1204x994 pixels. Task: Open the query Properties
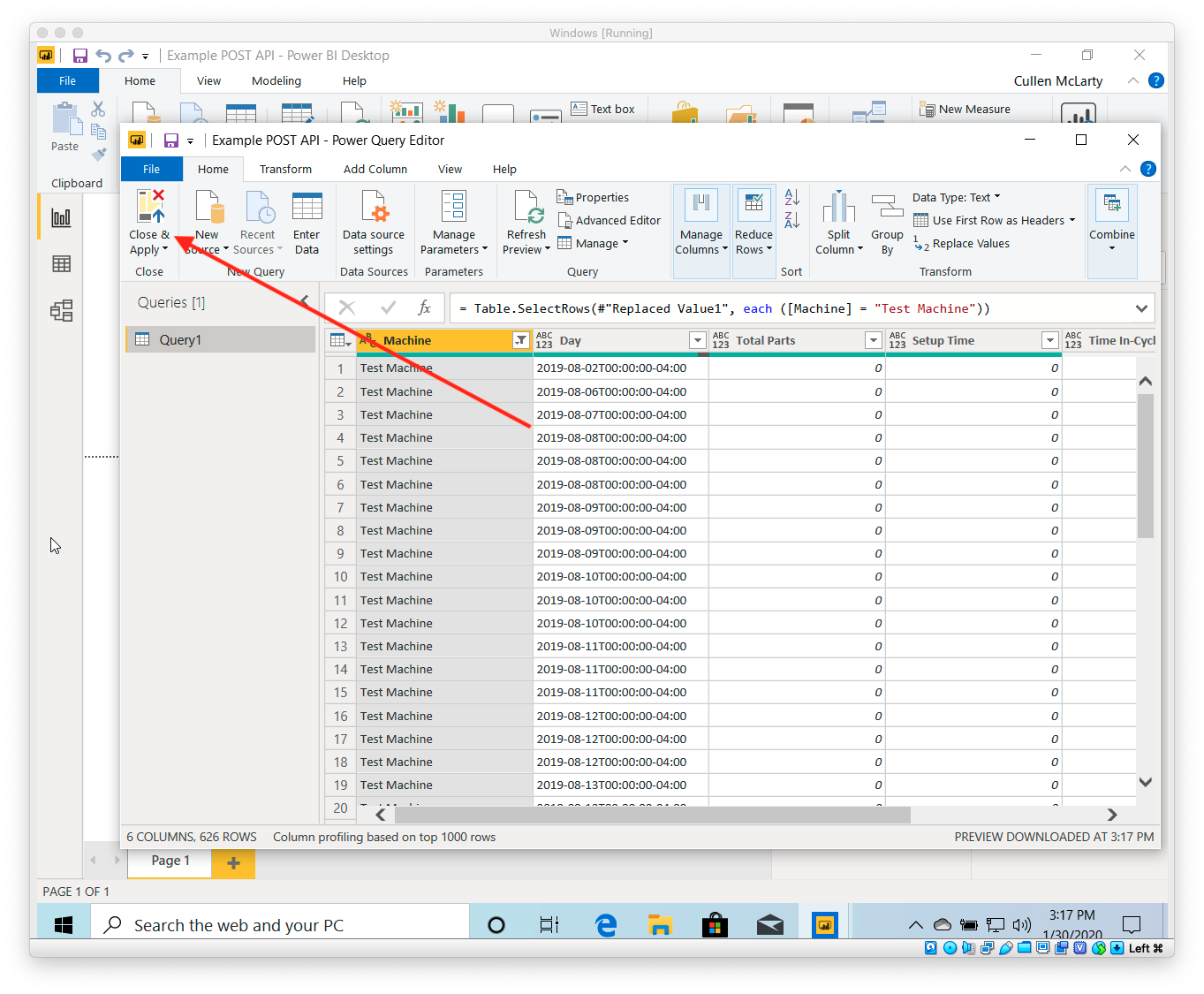[x=593, y=197]
